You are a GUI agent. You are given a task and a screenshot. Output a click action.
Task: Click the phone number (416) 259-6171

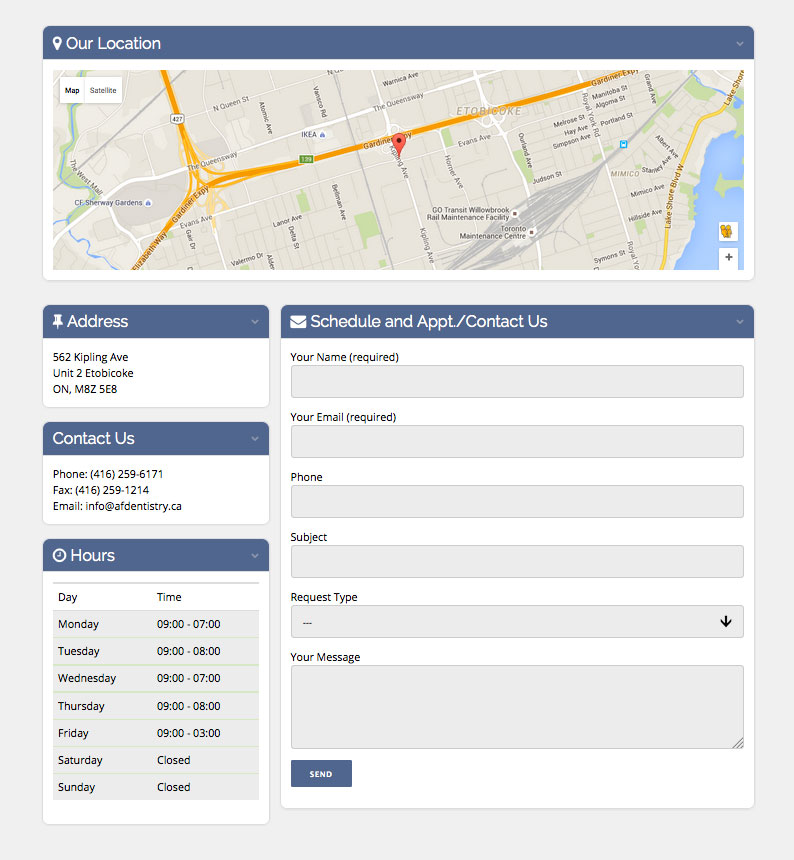point(127,474)
